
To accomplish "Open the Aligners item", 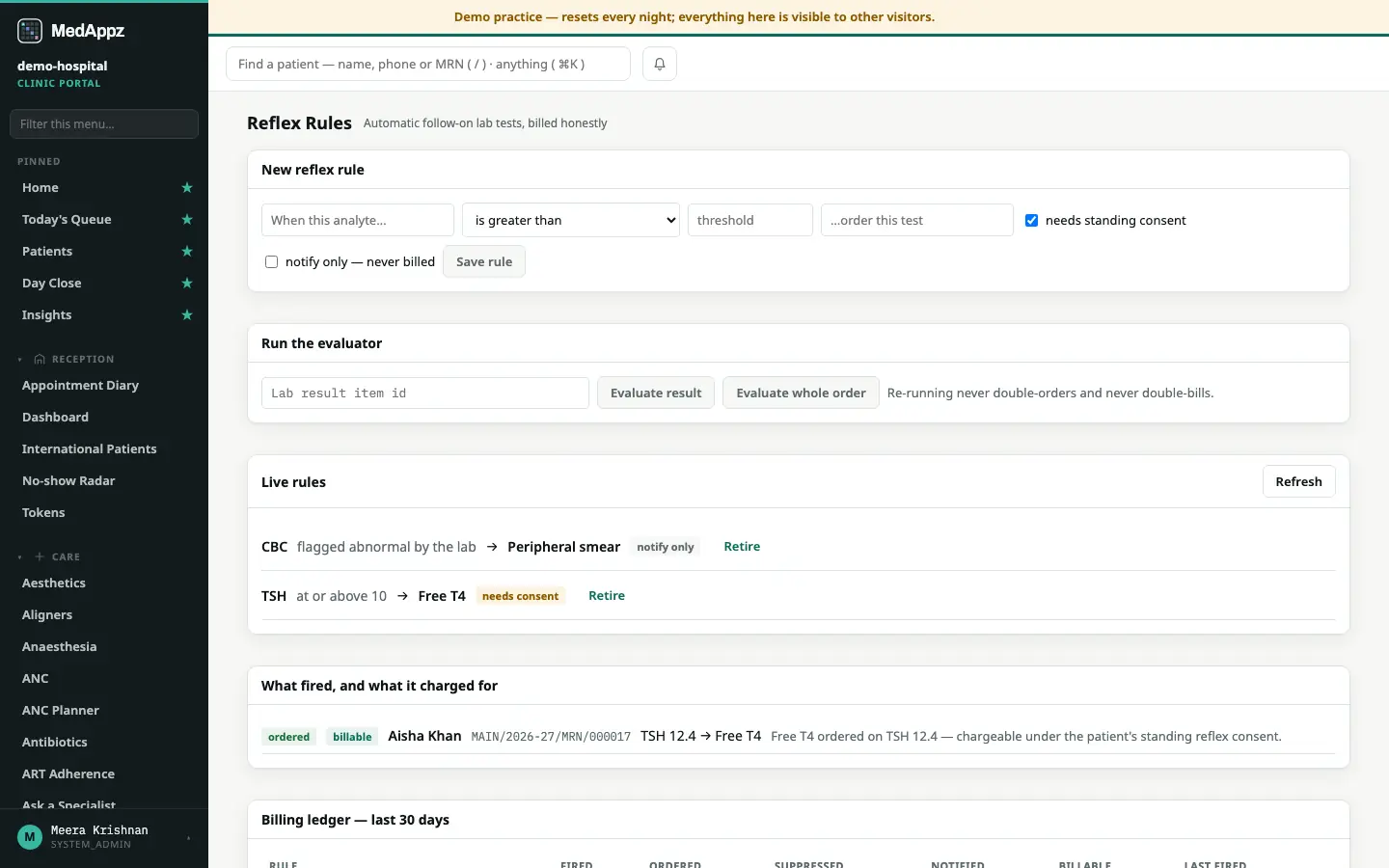I will [x=47, y=615].
